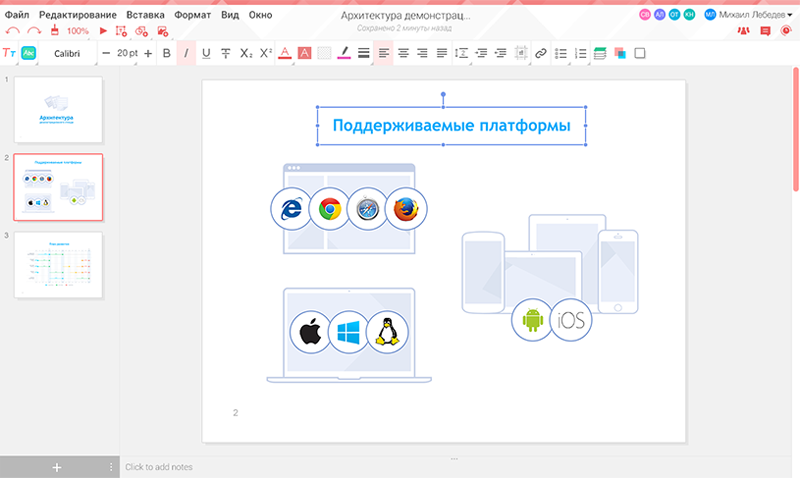
Task: Align text right
Action: click(x=422, y=53)
